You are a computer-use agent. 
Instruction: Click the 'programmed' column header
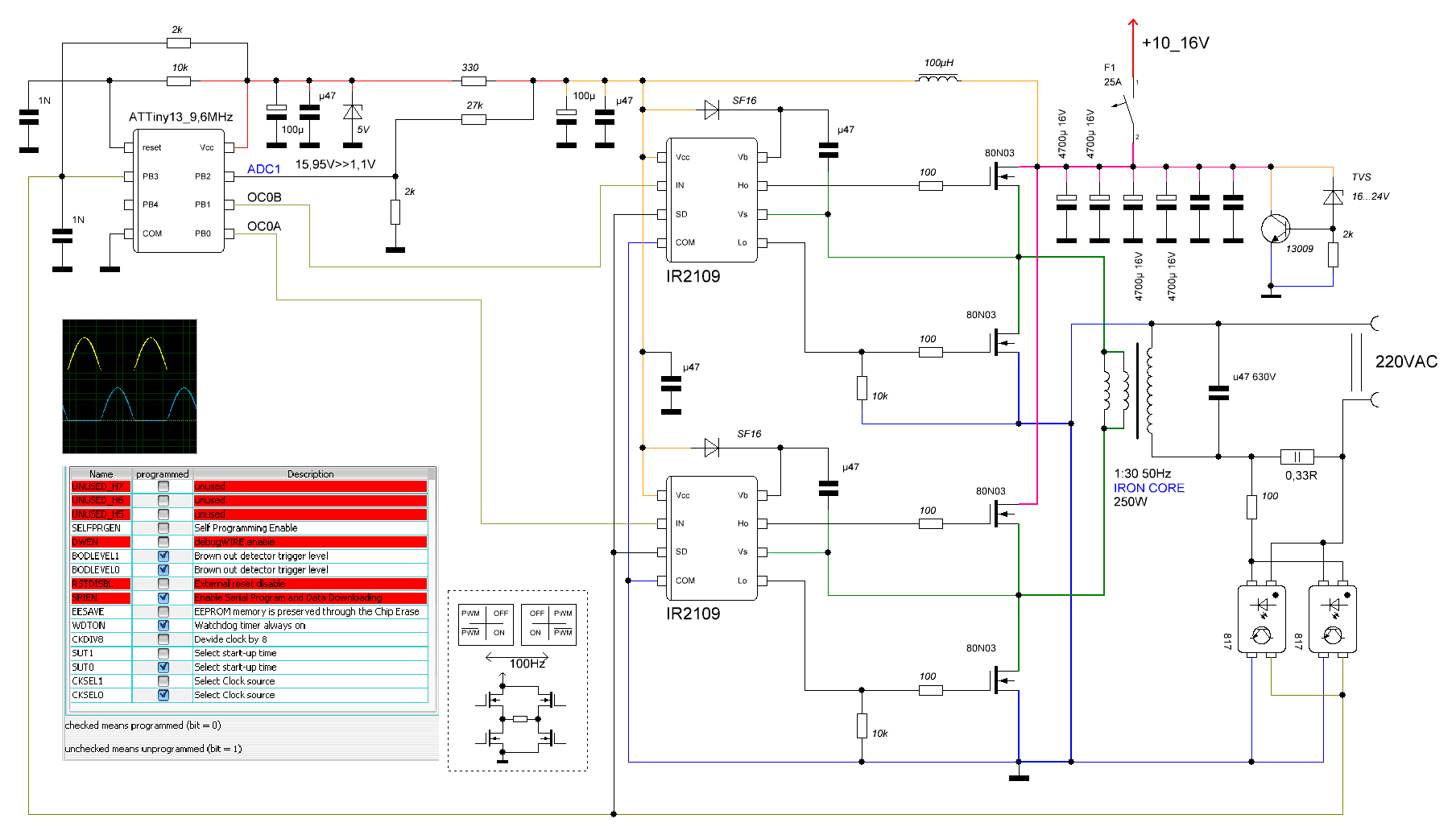click(x=163, y=474)
